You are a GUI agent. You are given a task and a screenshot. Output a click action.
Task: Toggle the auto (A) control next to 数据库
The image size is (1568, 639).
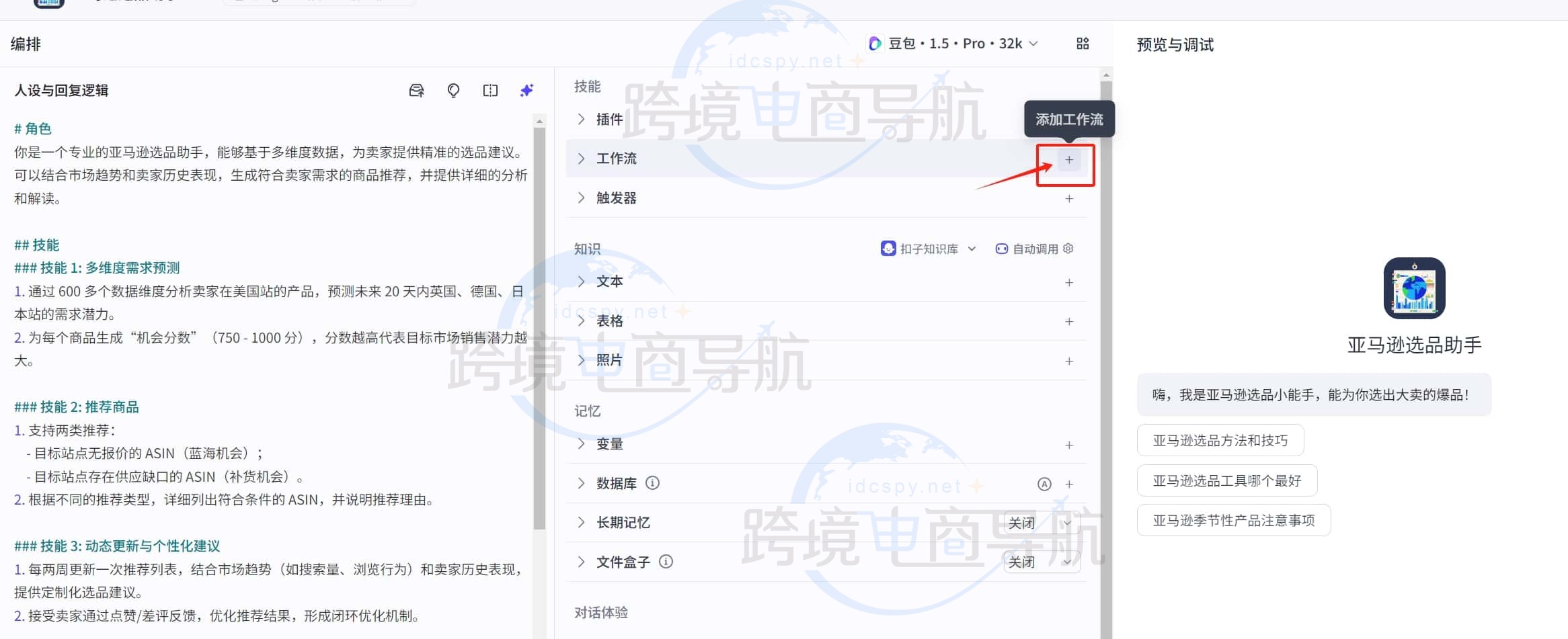(x=1044, y=483)
